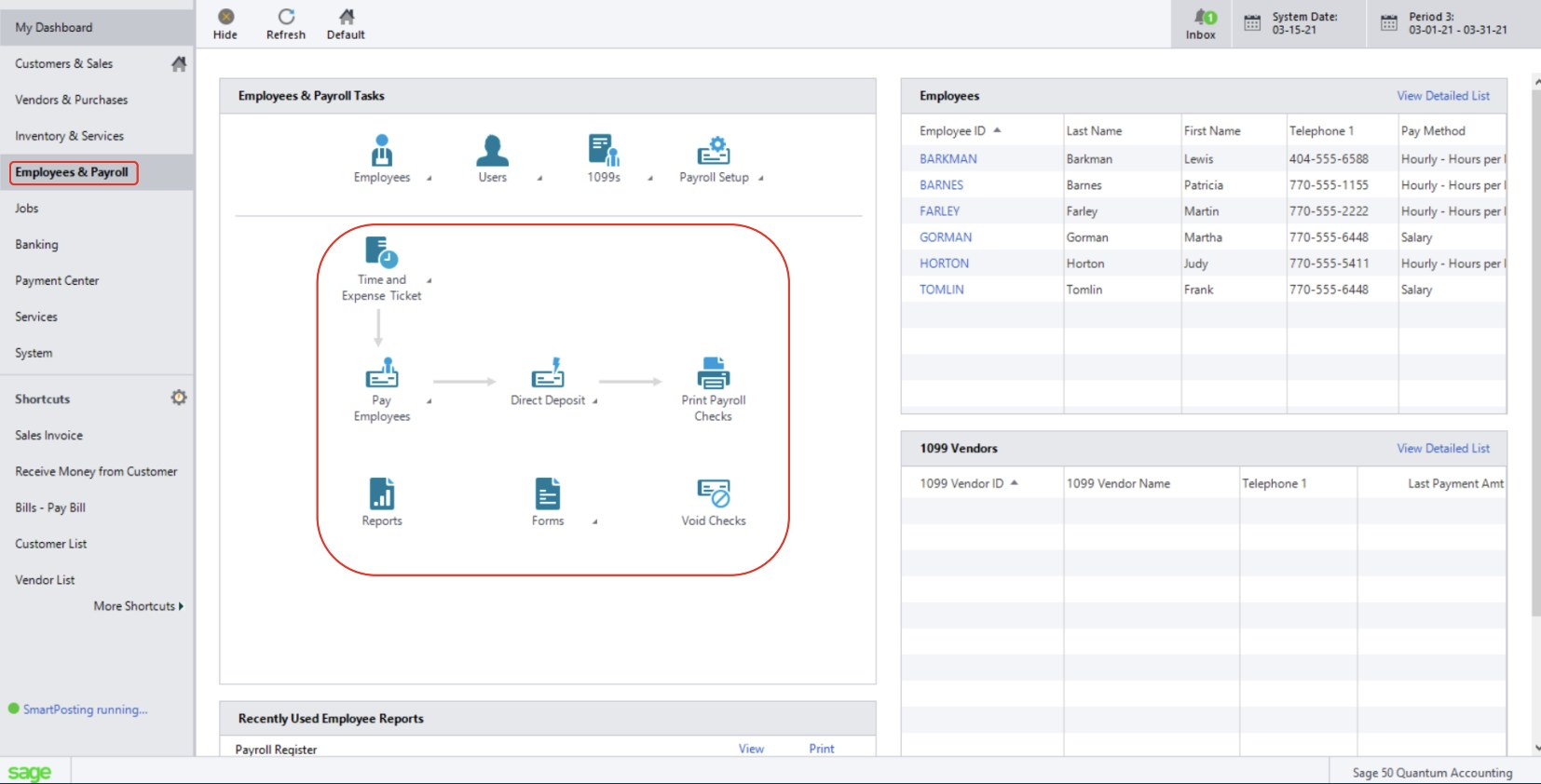Click Print link for Payroll Register
Screen dimensions: 1541x784
[822, 749]
